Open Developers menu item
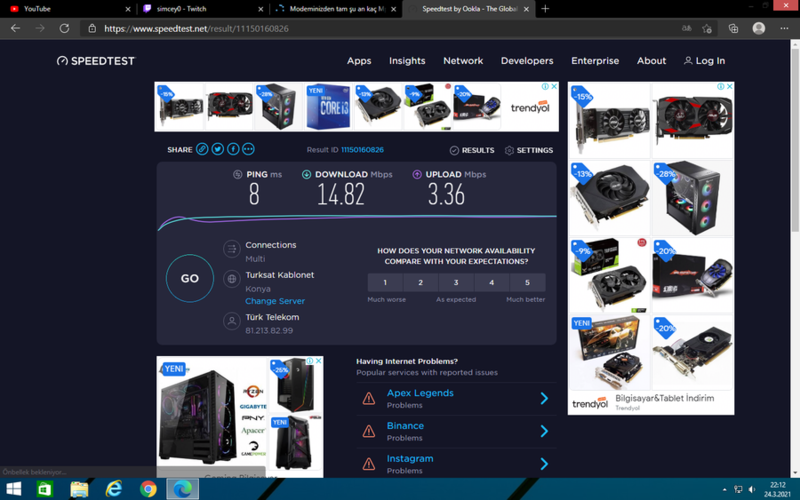This screenshot has width=800, height=500. (527, 61)
